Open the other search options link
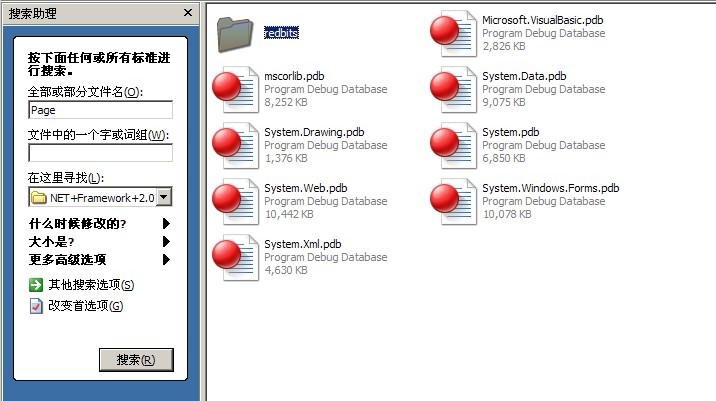 point(90,286)
